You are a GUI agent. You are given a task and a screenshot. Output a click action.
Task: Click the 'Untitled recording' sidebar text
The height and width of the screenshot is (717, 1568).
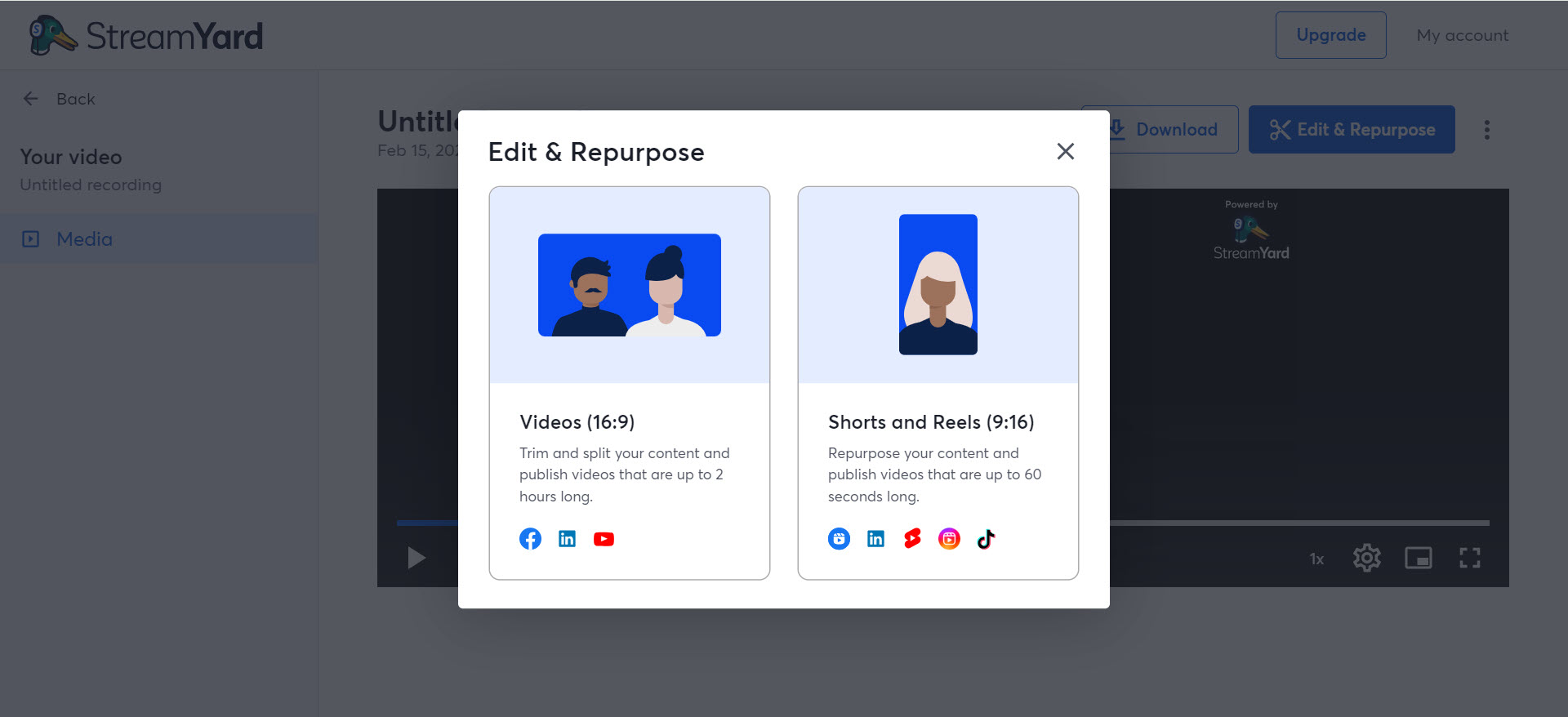[x=91, y=185]
